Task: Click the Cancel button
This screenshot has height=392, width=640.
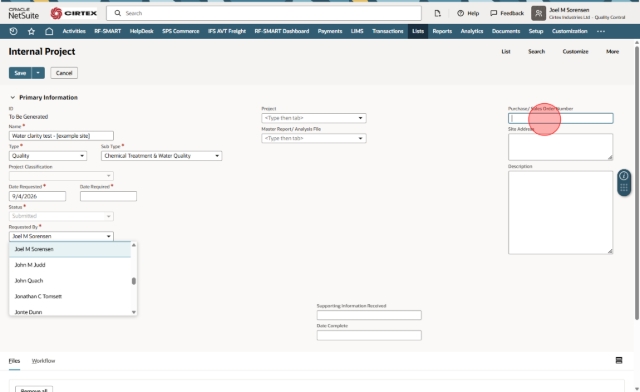Action: tap(64, 73)
